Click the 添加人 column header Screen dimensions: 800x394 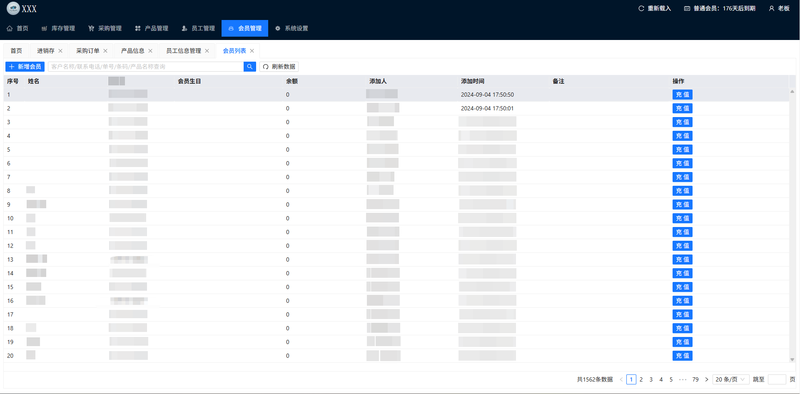[x=378, y=81]
